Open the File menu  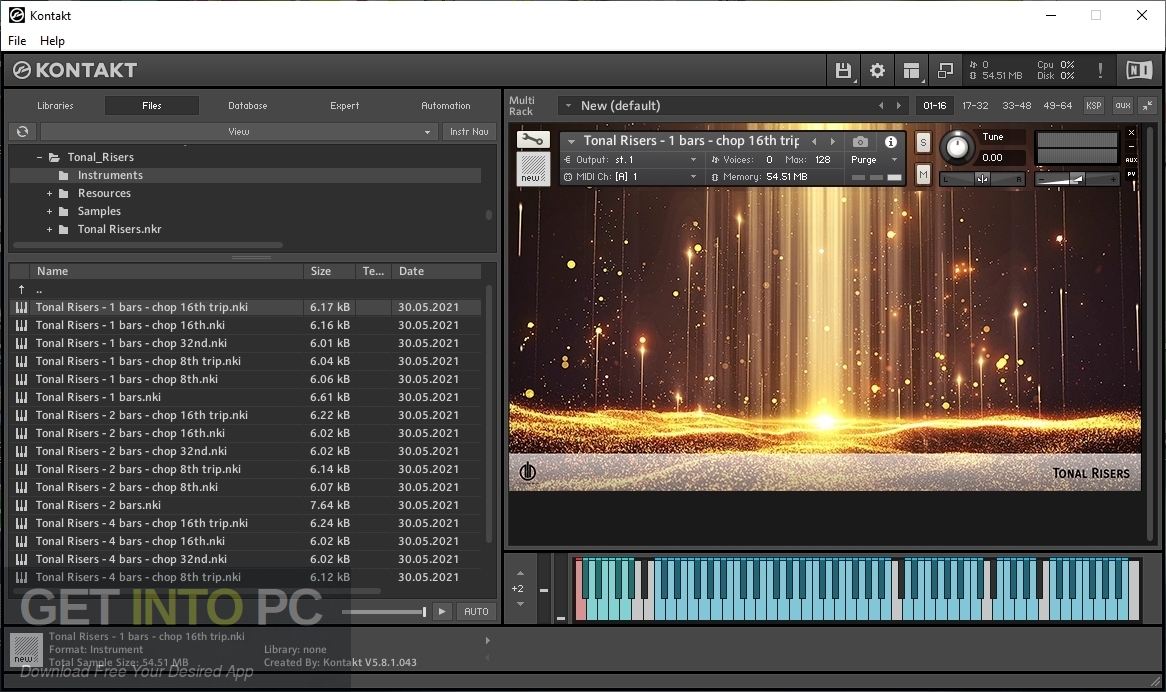(x=17, y=41)
